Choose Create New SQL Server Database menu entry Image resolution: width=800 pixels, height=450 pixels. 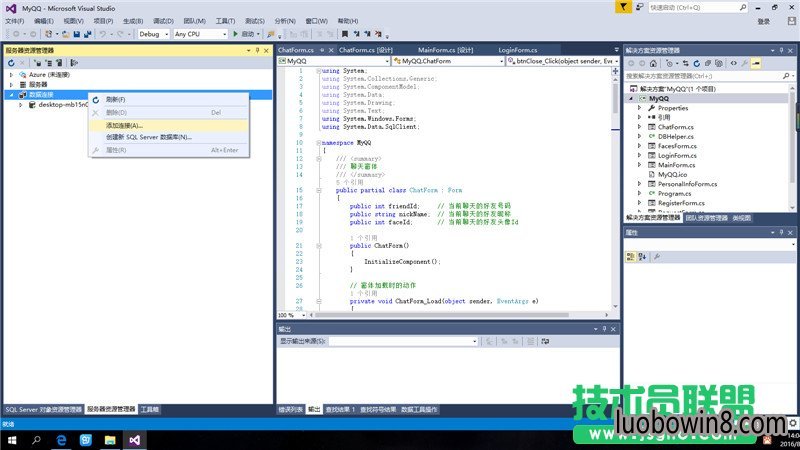pyautogui.click(x=169, y=137)
